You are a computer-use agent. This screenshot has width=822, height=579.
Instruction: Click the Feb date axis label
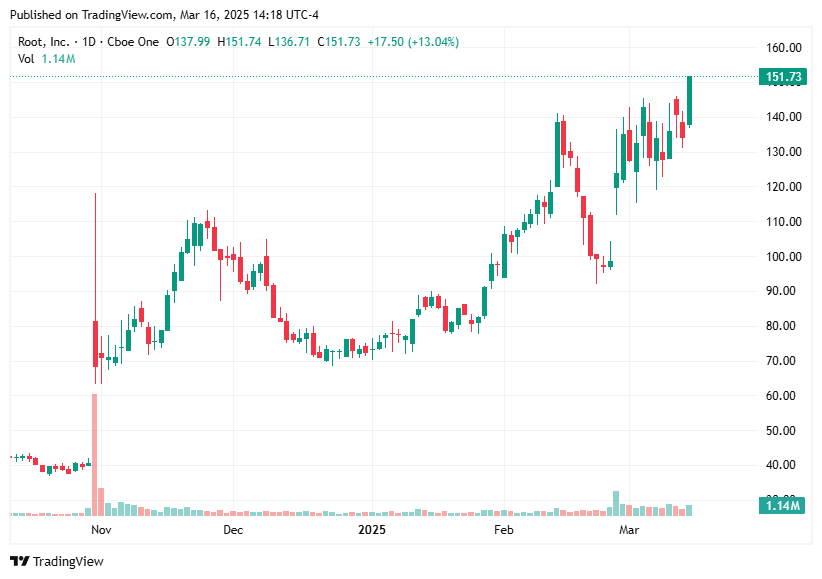click(504, 530)
